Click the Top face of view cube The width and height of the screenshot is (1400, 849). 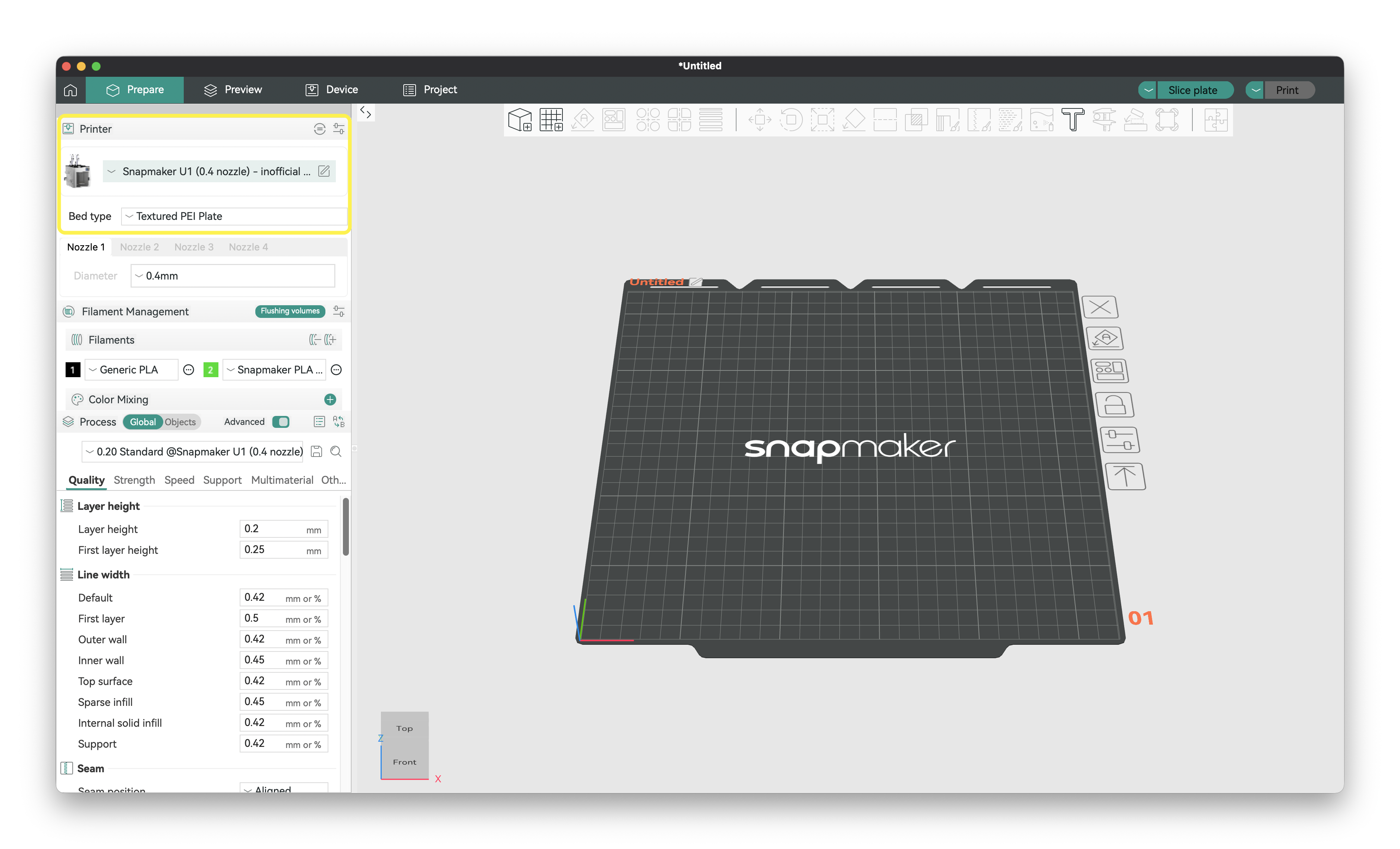pyautogui.click(x=404, y=728)
